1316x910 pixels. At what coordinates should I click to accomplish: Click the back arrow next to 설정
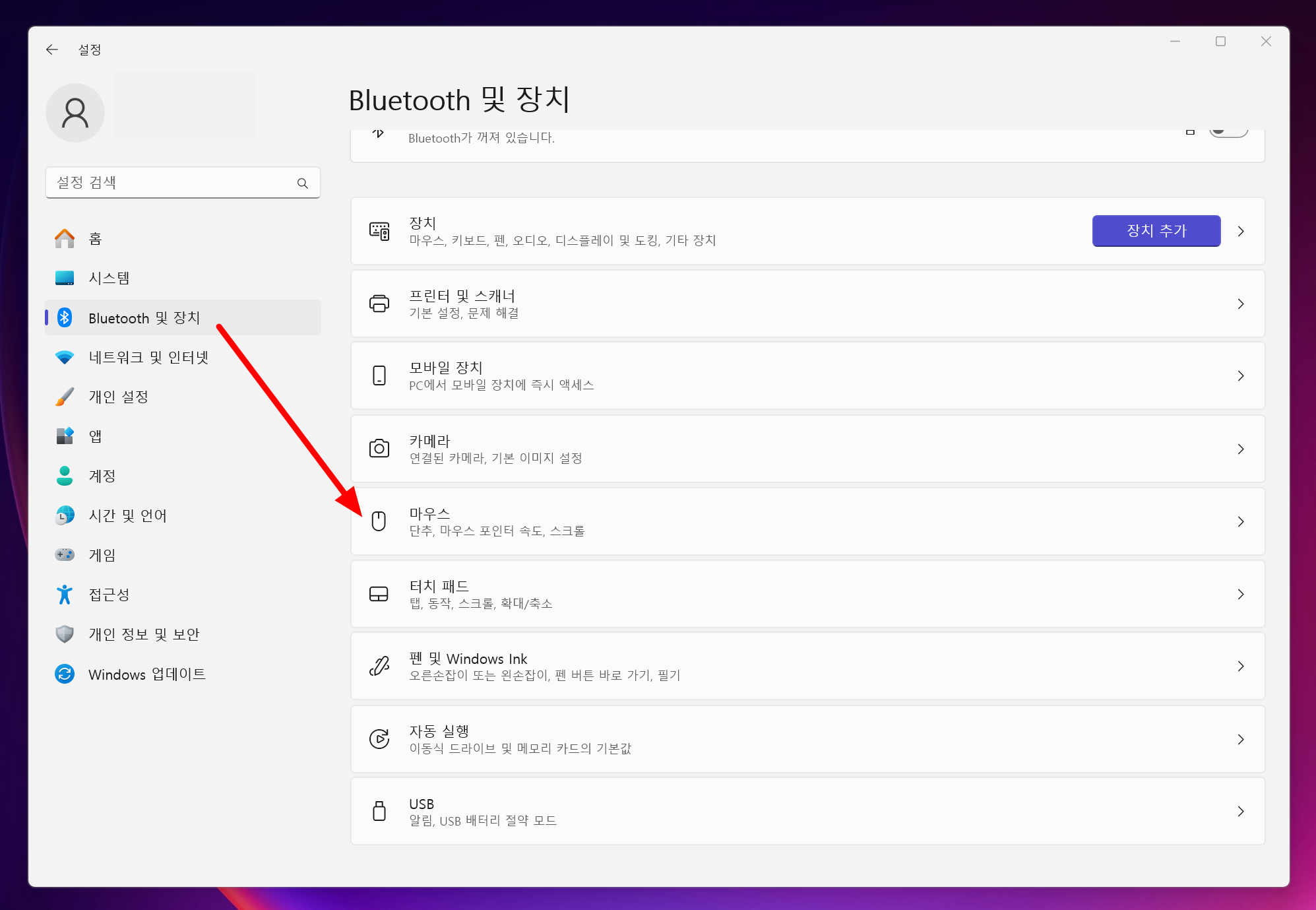tap(52, 49)
